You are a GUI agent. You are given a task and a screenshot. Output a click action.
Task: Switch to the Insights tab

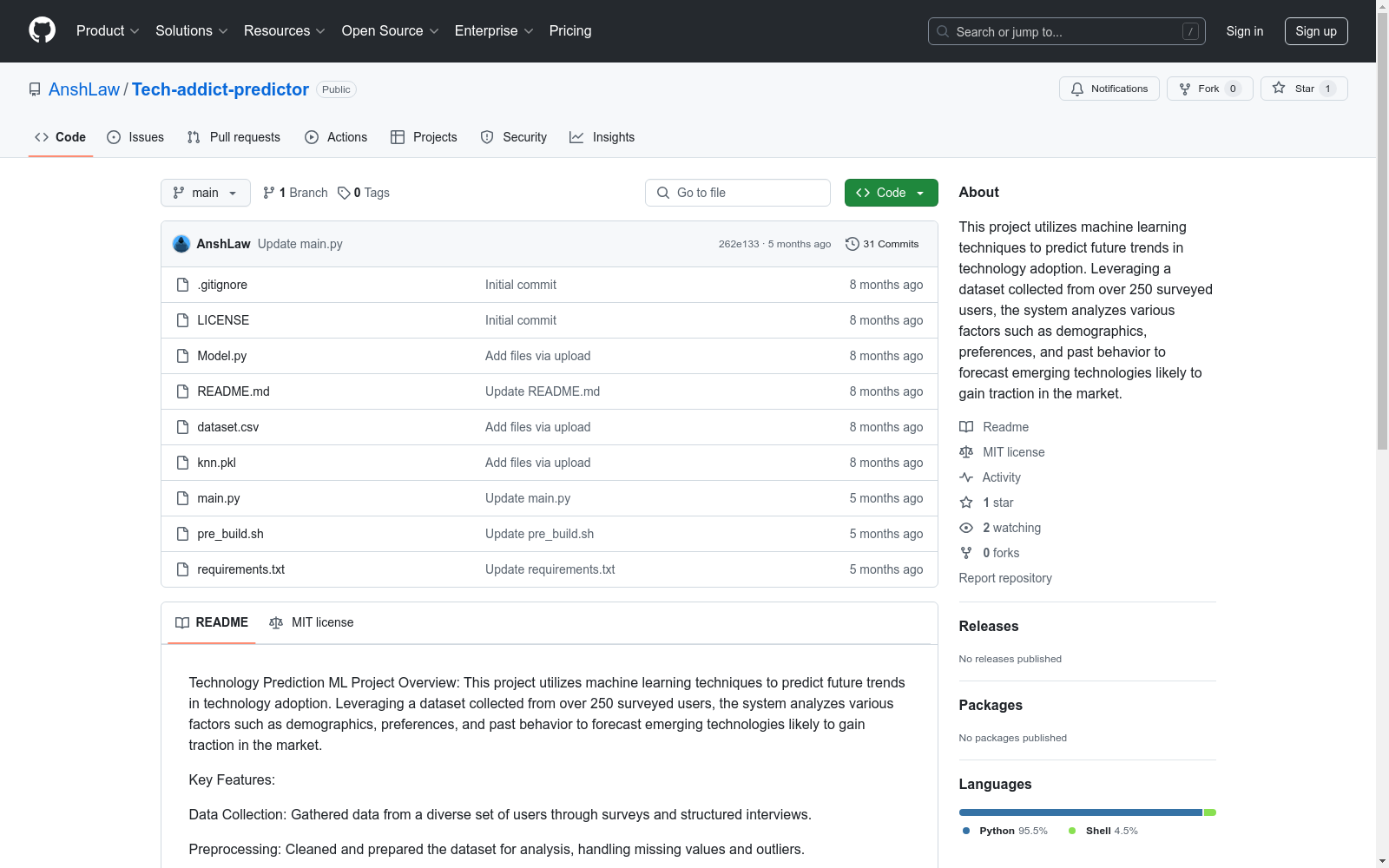point(602,137)
